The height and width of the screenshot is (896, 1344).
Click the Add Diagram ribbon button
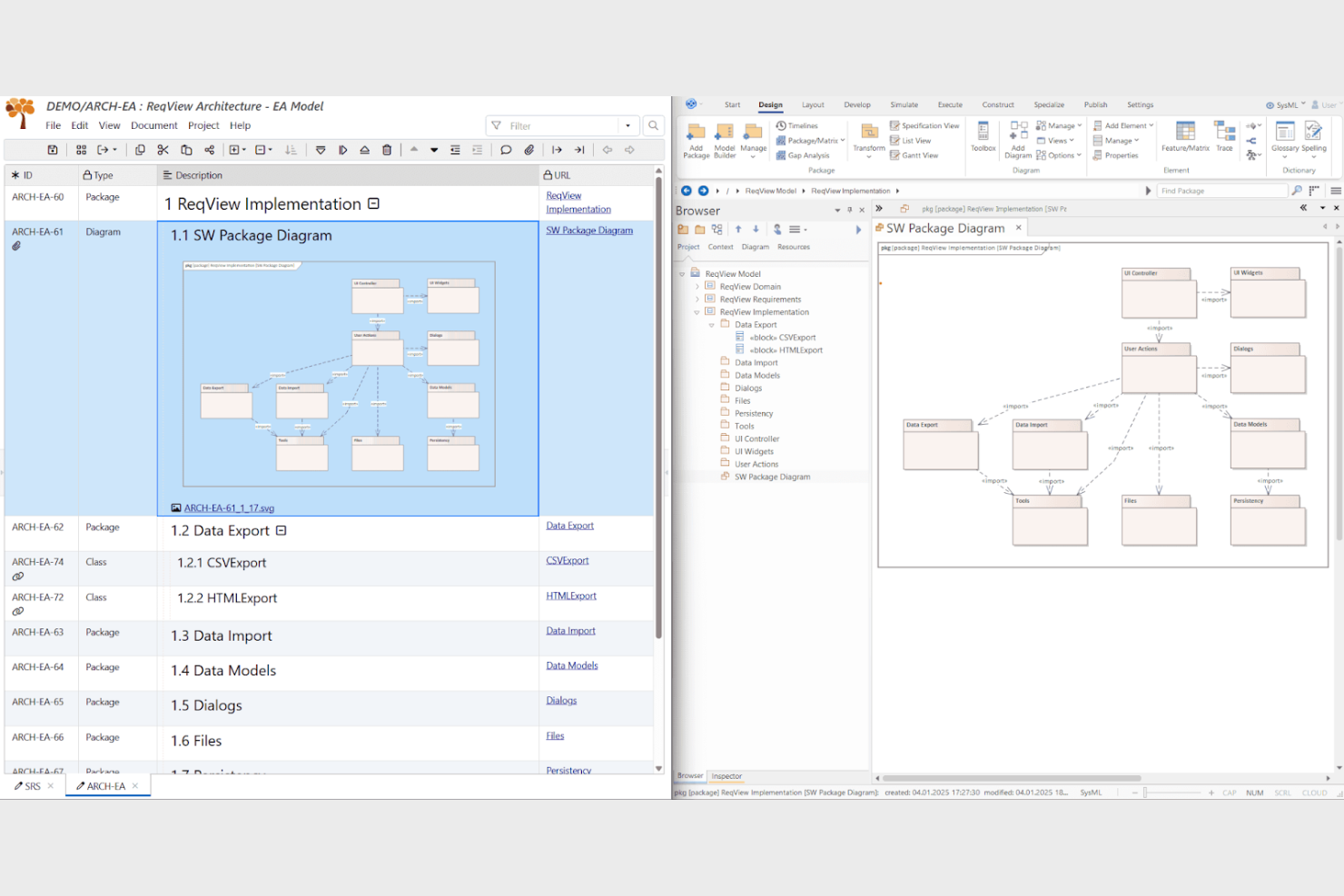(x=1019, y=140)
